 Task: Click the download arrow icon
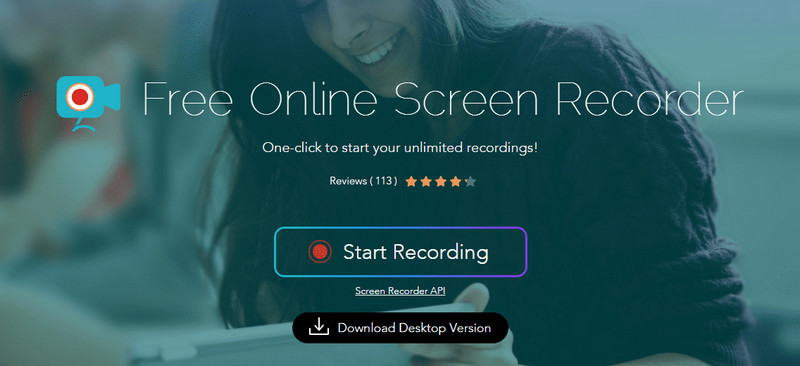319,327
